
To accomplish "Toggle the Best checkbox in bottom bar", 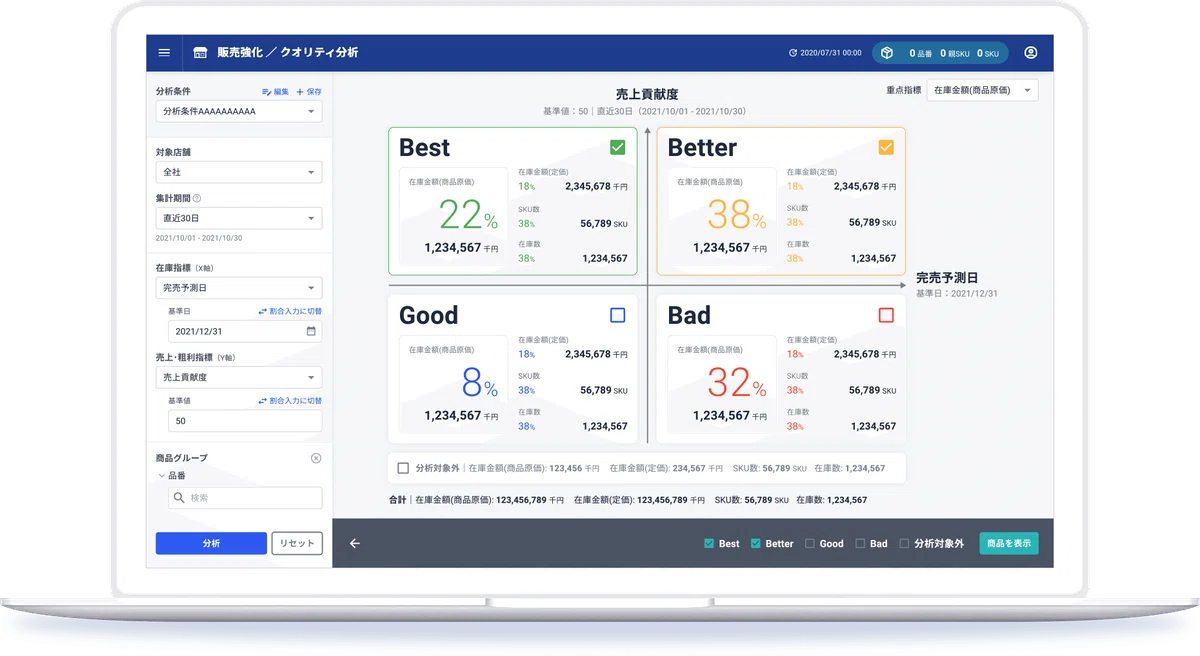I will [709, 544].
